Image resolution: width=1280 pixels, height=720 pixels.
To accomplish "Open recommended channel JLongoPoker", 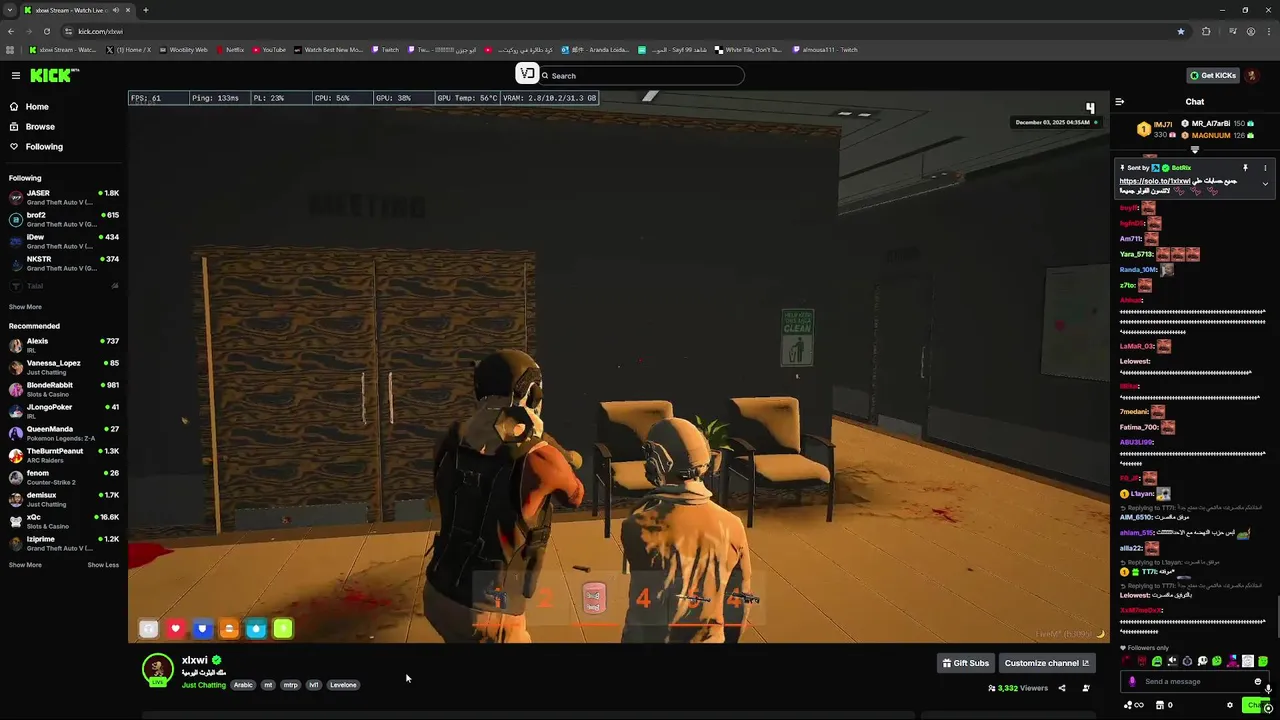I will (64, 411).
